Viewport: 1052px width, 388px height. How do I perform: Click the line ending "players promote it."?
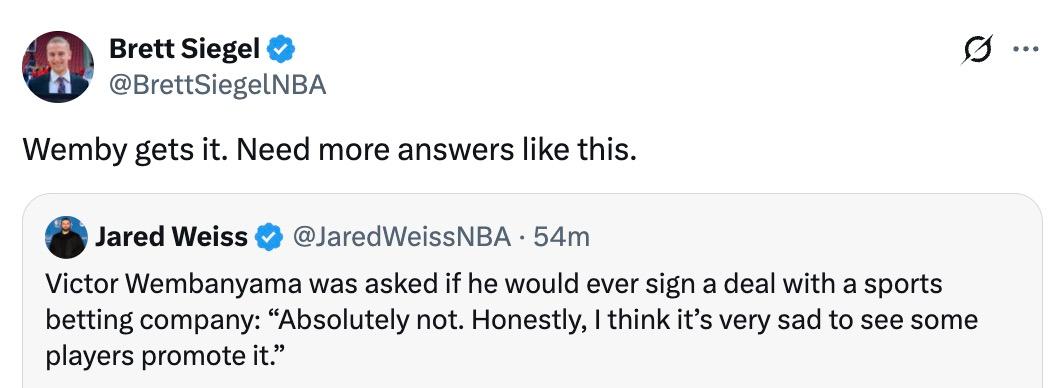pyautogui.click(x=161, y=357)
